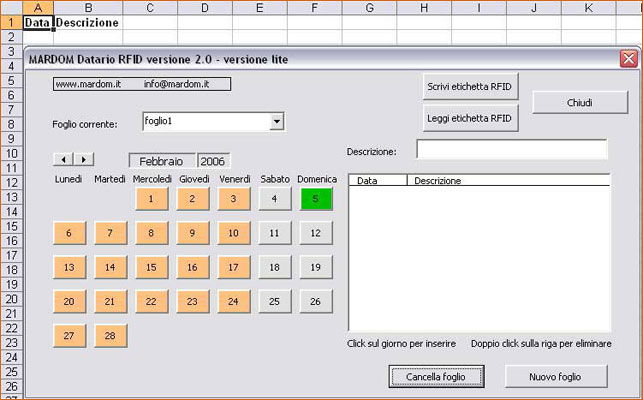The height and width of the screenshot is (400, 643).
Task: Click the next month arrow button
Action: coord(84,159)
